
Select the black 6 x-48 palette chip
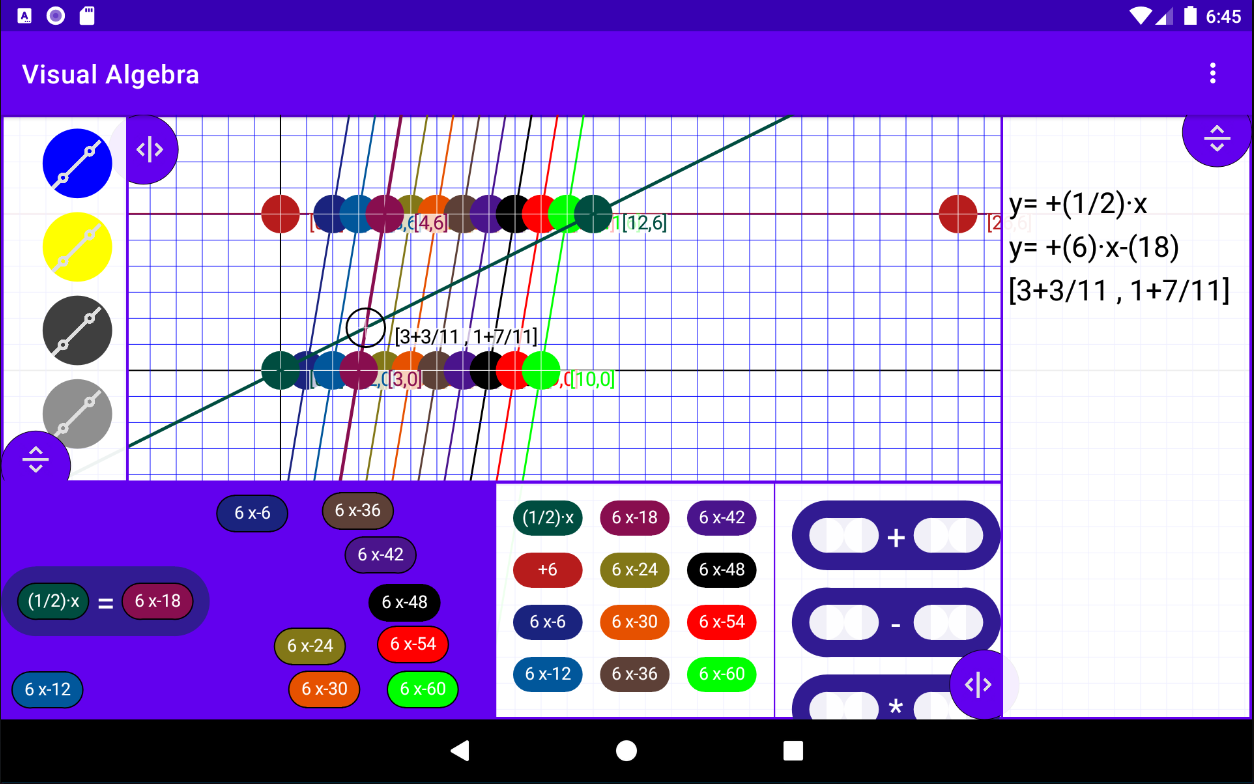(x=722, y=570)
